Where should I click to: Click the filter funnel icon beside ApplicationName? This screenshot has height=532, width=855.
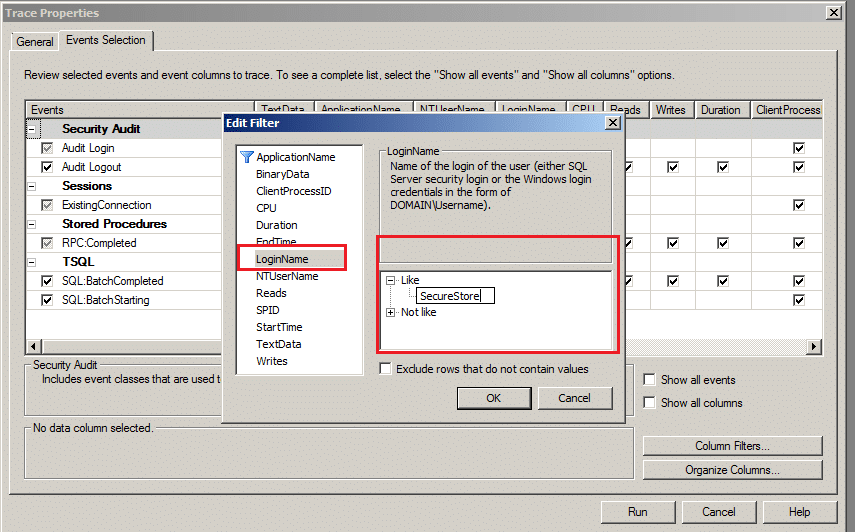pyautogui.click(x=246, y=157)
